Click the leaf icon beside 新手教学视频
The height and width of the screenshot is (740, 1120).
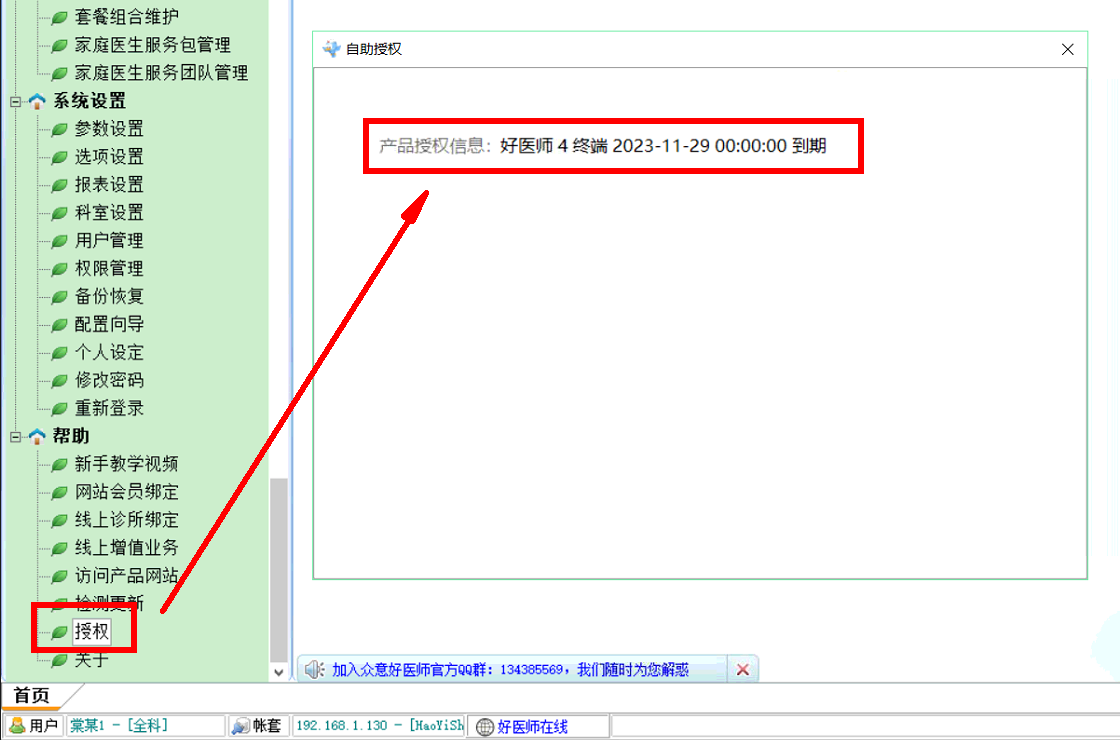tap(59, 465)
